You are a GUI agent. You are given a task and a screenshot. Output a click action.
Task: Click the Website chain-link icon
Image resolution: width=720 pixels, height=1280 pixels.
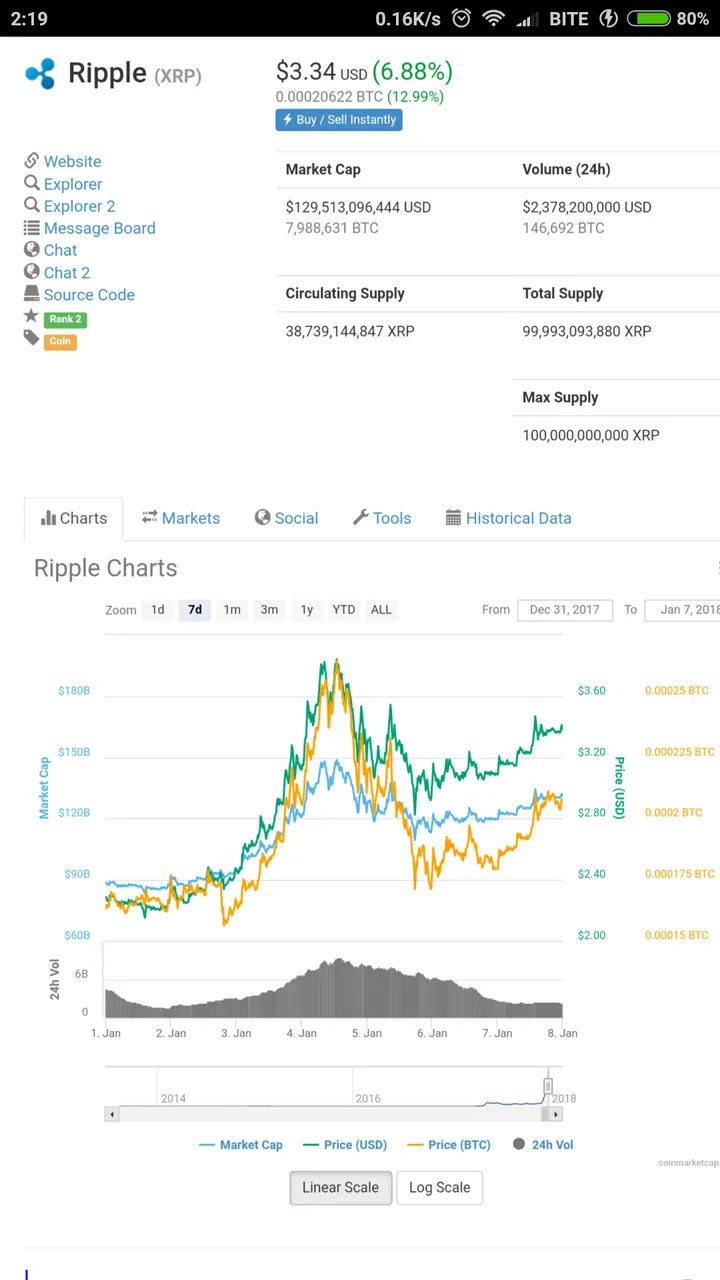coord(32,161)
